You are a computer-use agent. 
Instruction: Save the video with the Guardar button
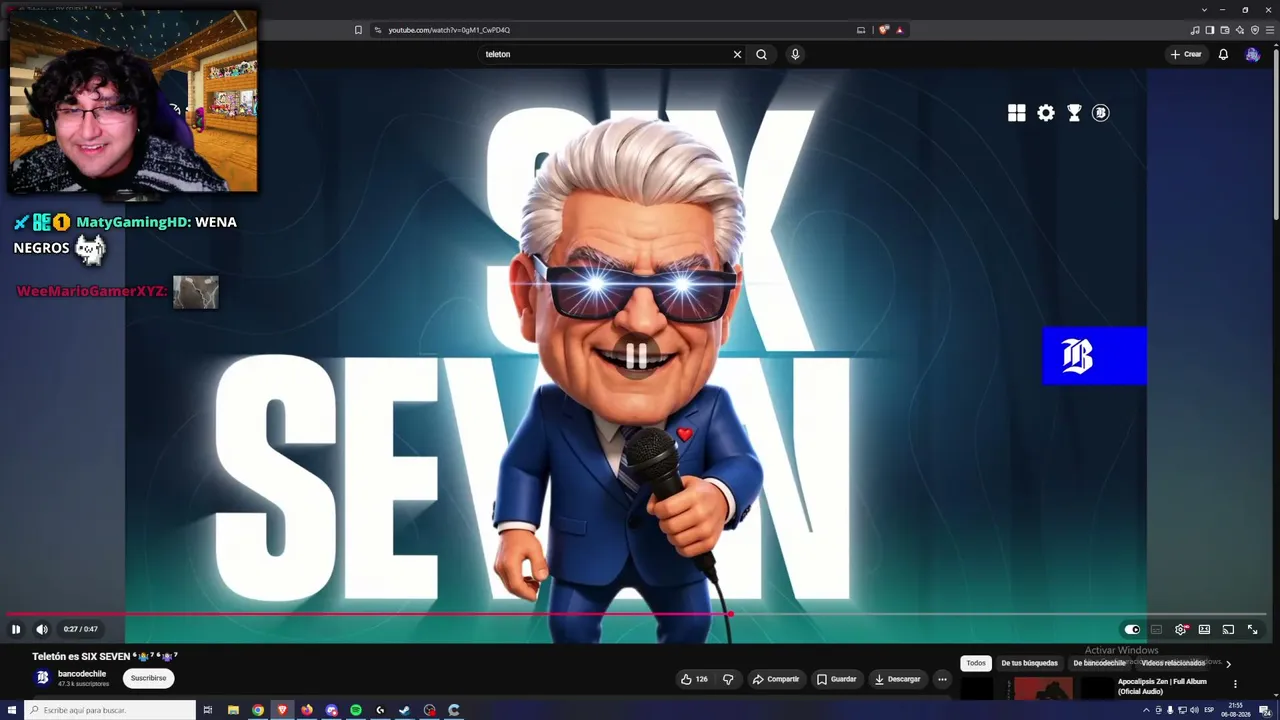[x=837, y=679]
